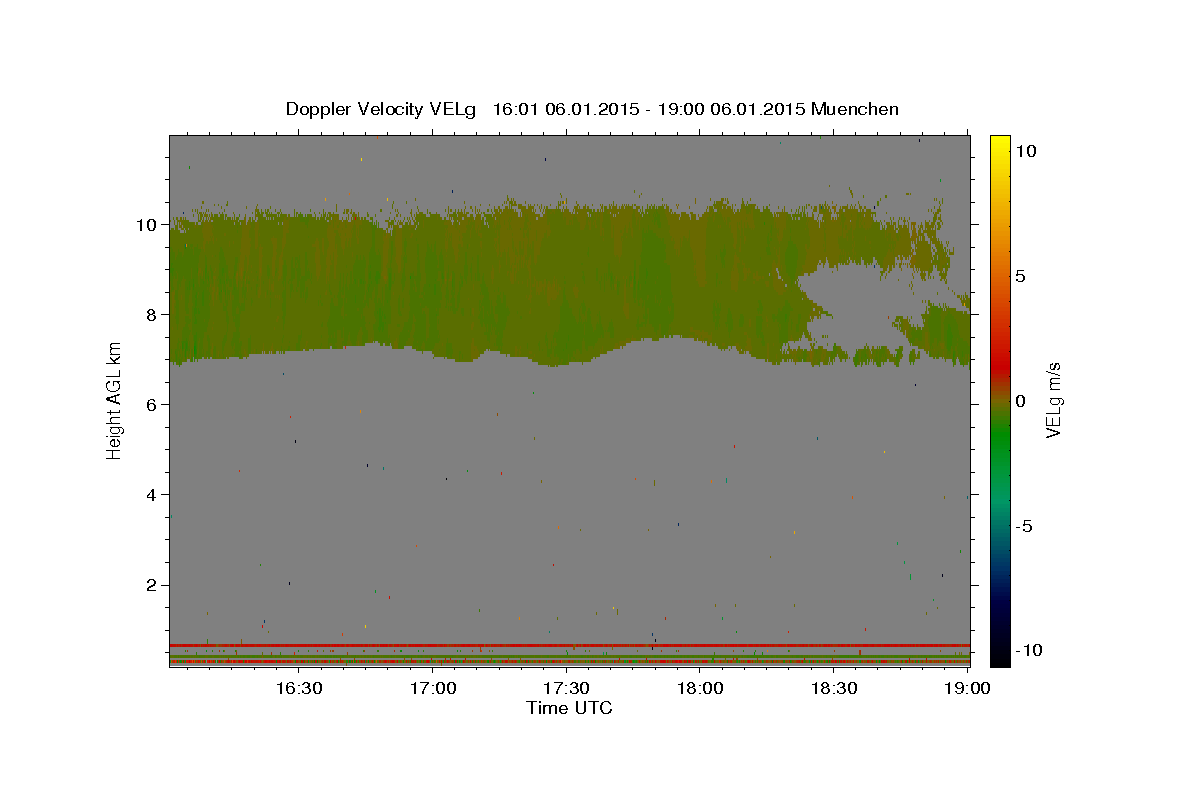Screen dimensions: 1200x800
Task: Click the height label '6'
Action: tap(153, 405)
